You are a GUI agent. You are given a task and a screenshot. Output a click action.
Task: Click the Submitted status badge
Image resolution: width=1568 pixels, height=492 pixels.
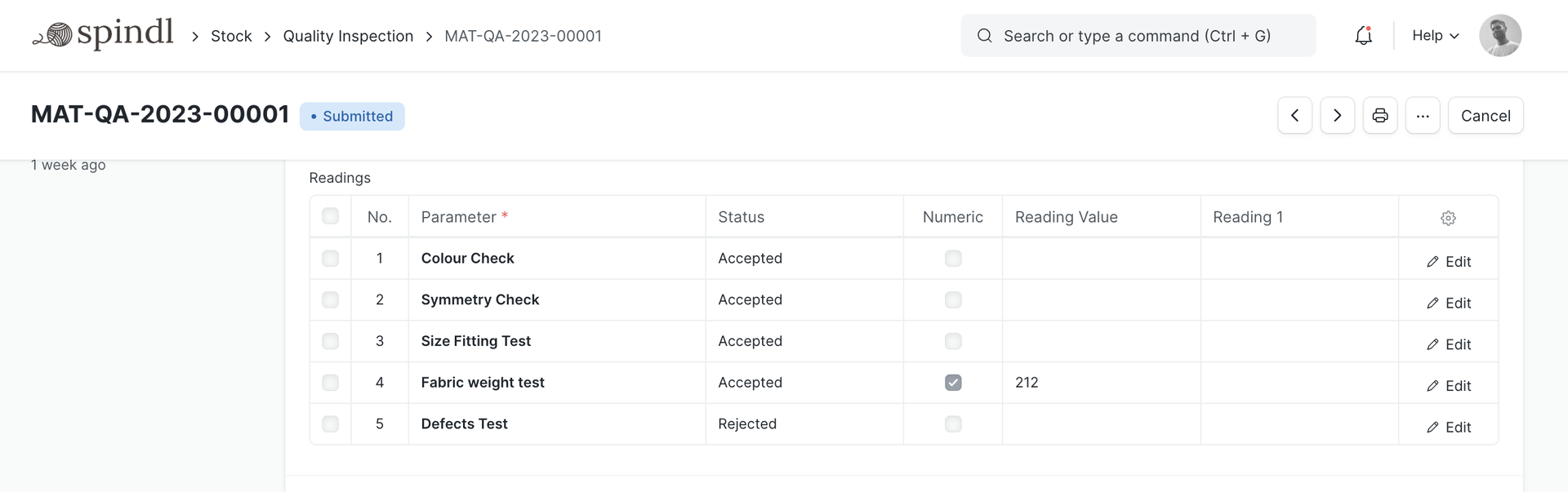(x=352, y=117)
